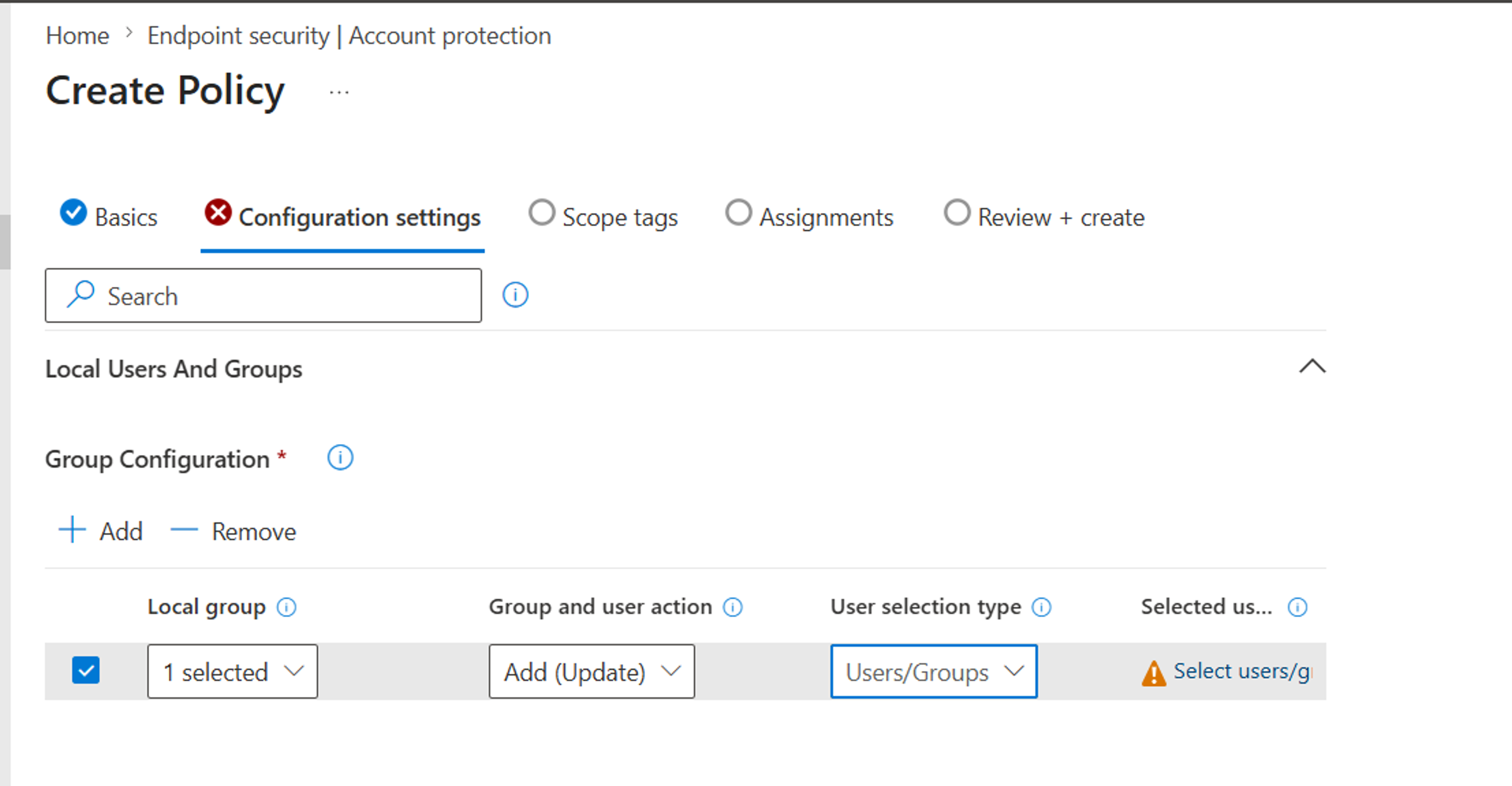Click the blue checkmark icon on Basics

pyautogui.click(x=73, y=212)
